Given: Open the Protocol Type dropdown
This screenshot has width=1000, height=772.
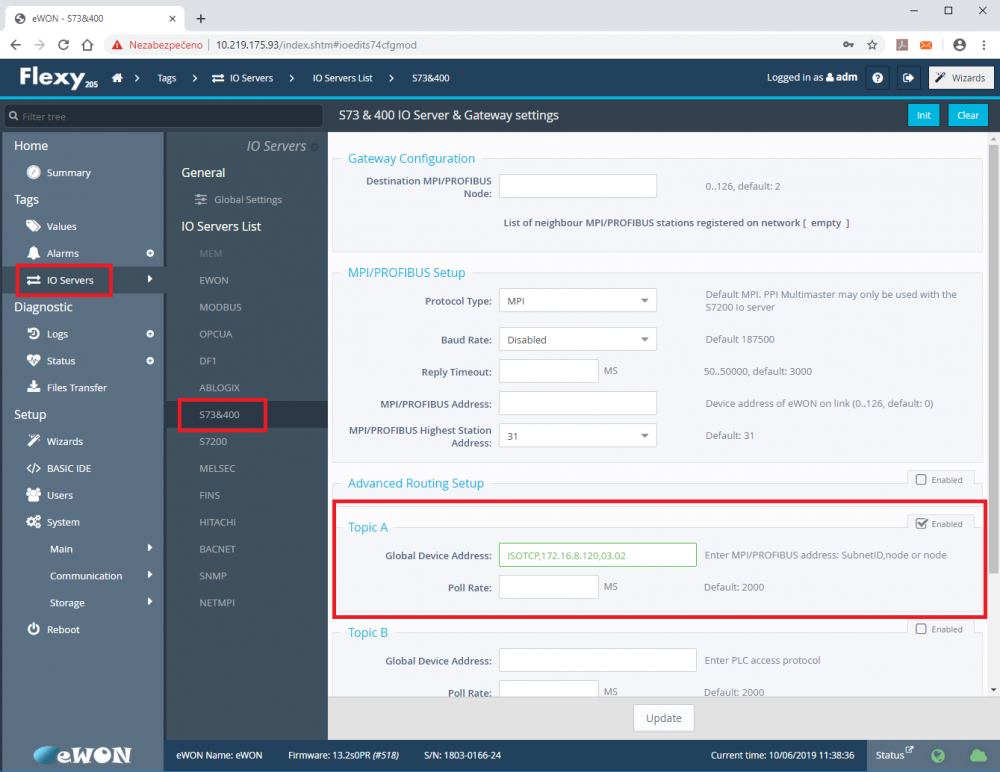Looking at the screenshot, I should point(578,301).
